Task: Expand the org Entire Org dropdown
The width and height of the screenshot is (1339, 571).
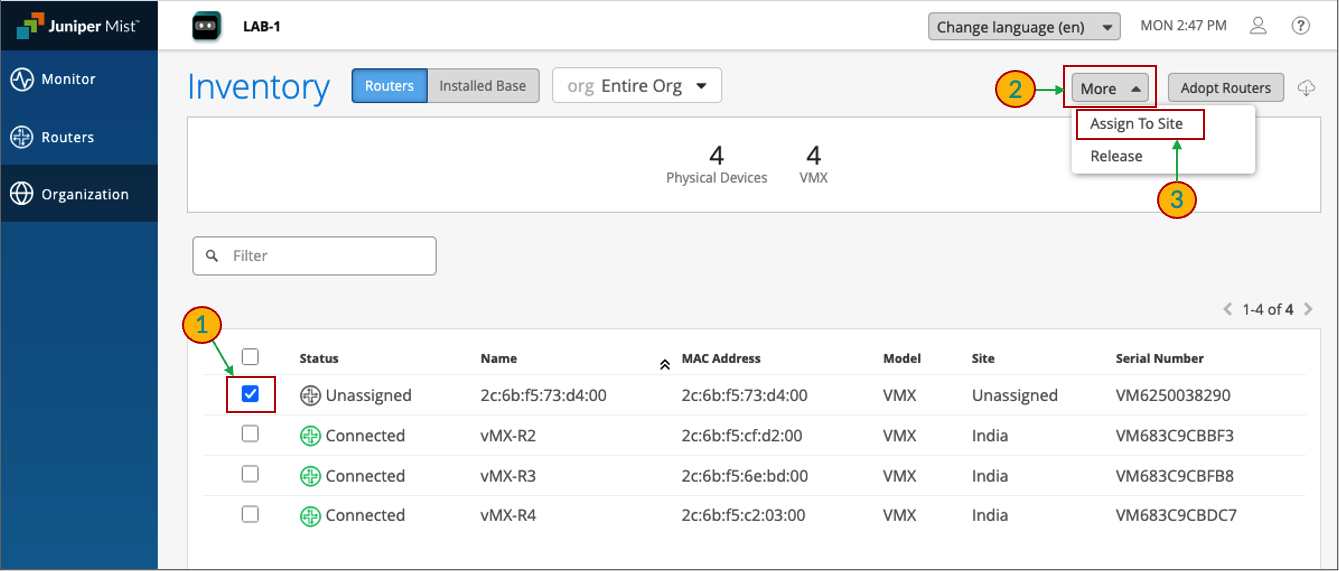Action: (x=637, y=86)
